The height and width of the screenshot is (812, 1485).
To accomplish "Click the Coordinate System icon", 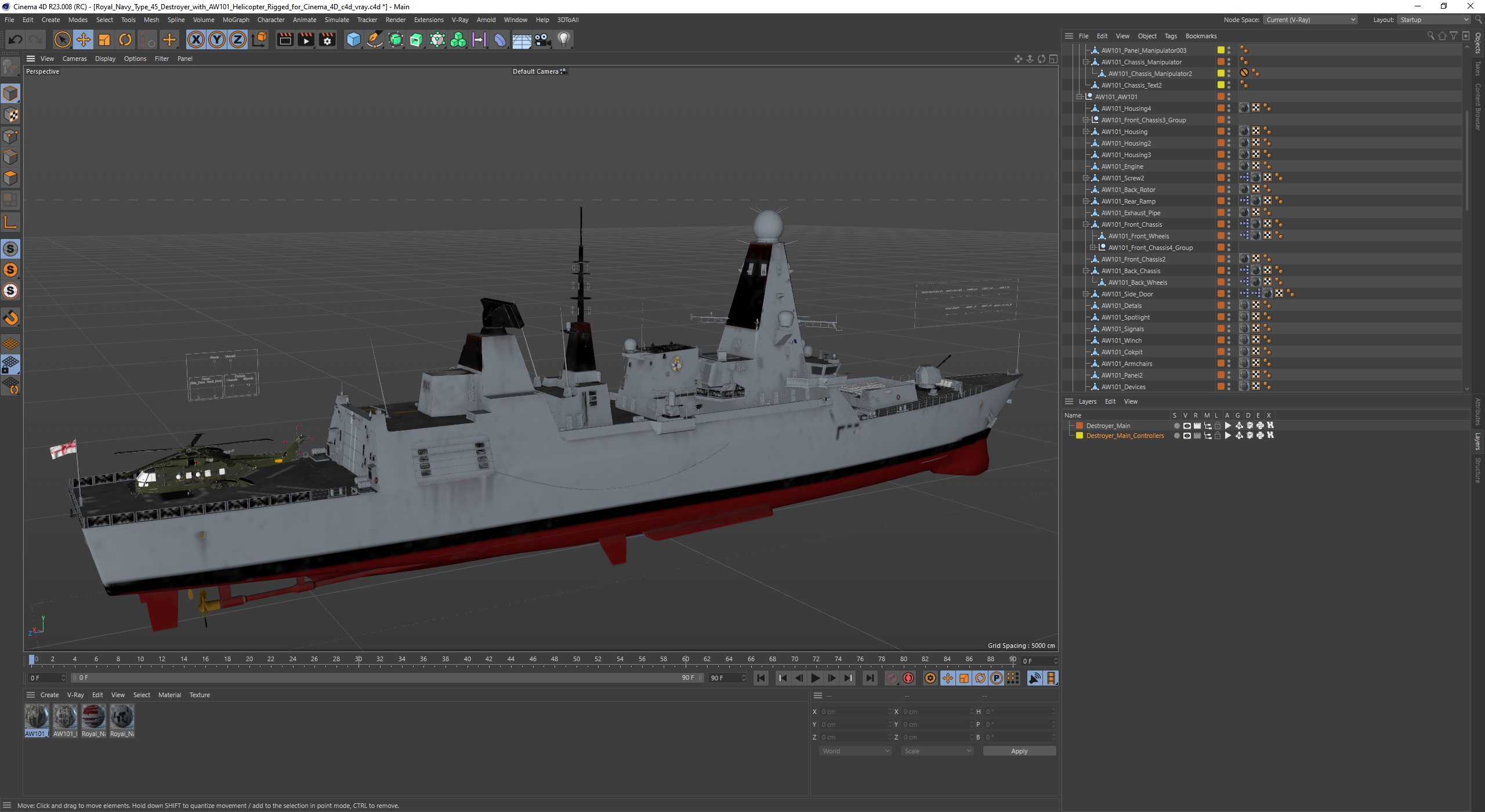I will point(259,39).
